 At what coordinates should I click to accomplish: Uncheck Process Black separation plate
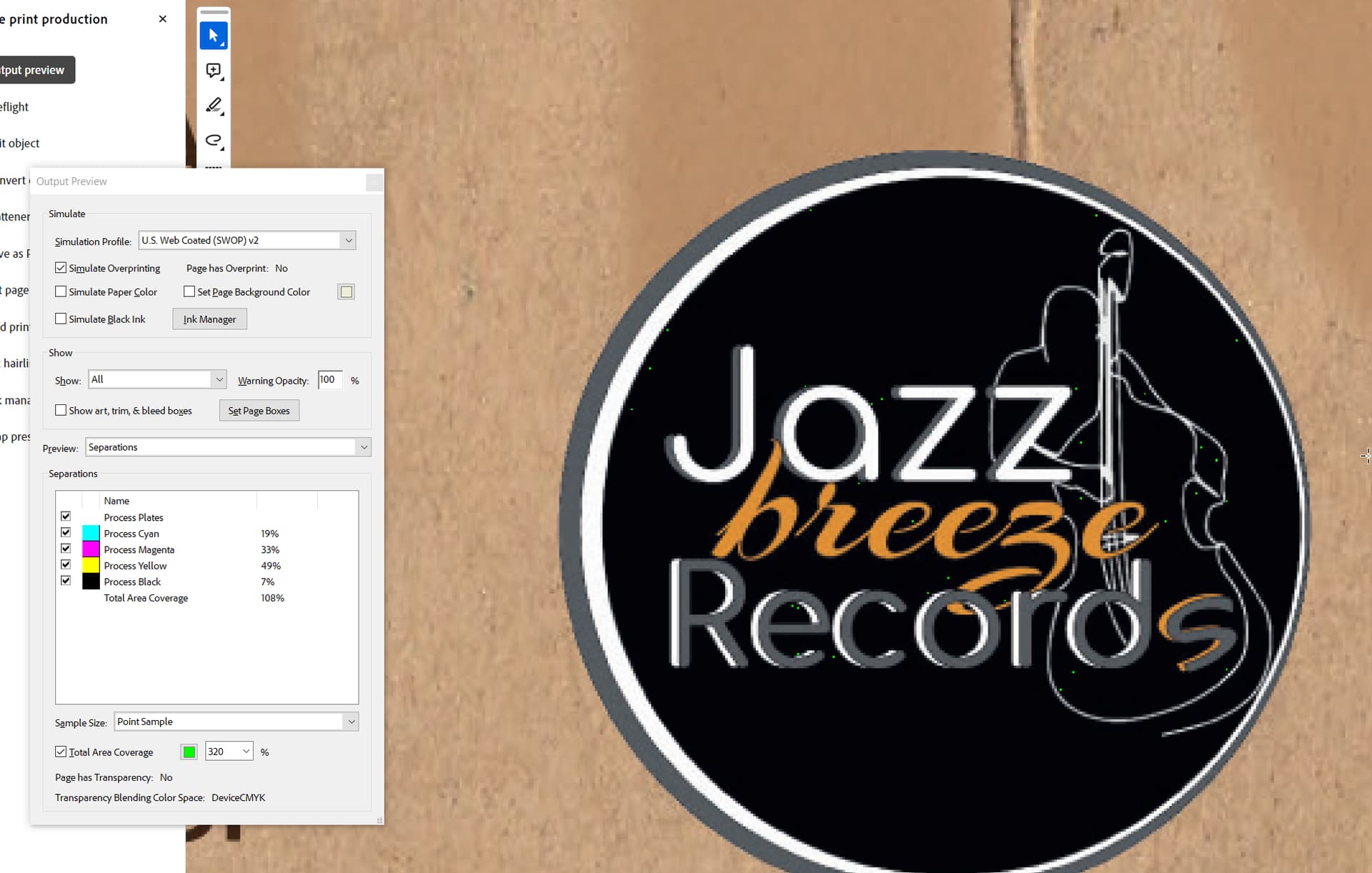pos(66,581)
